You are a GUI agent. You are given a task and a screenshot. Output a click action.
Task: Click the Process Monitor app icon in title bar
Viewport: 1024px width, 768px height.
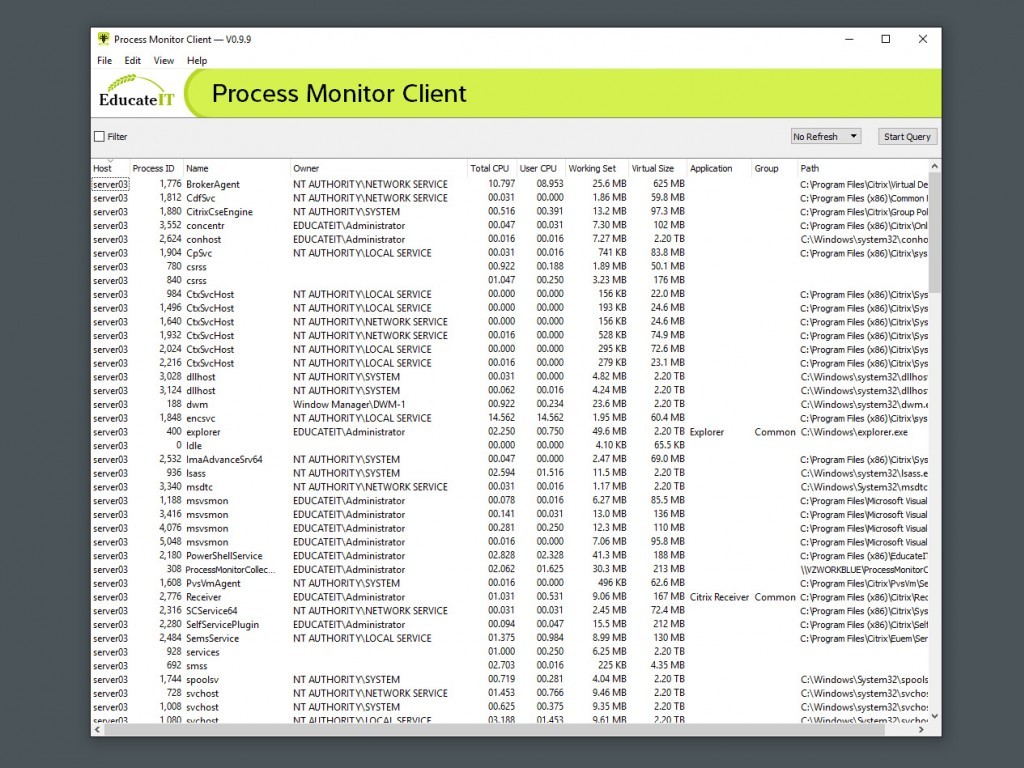pos(103,39)
